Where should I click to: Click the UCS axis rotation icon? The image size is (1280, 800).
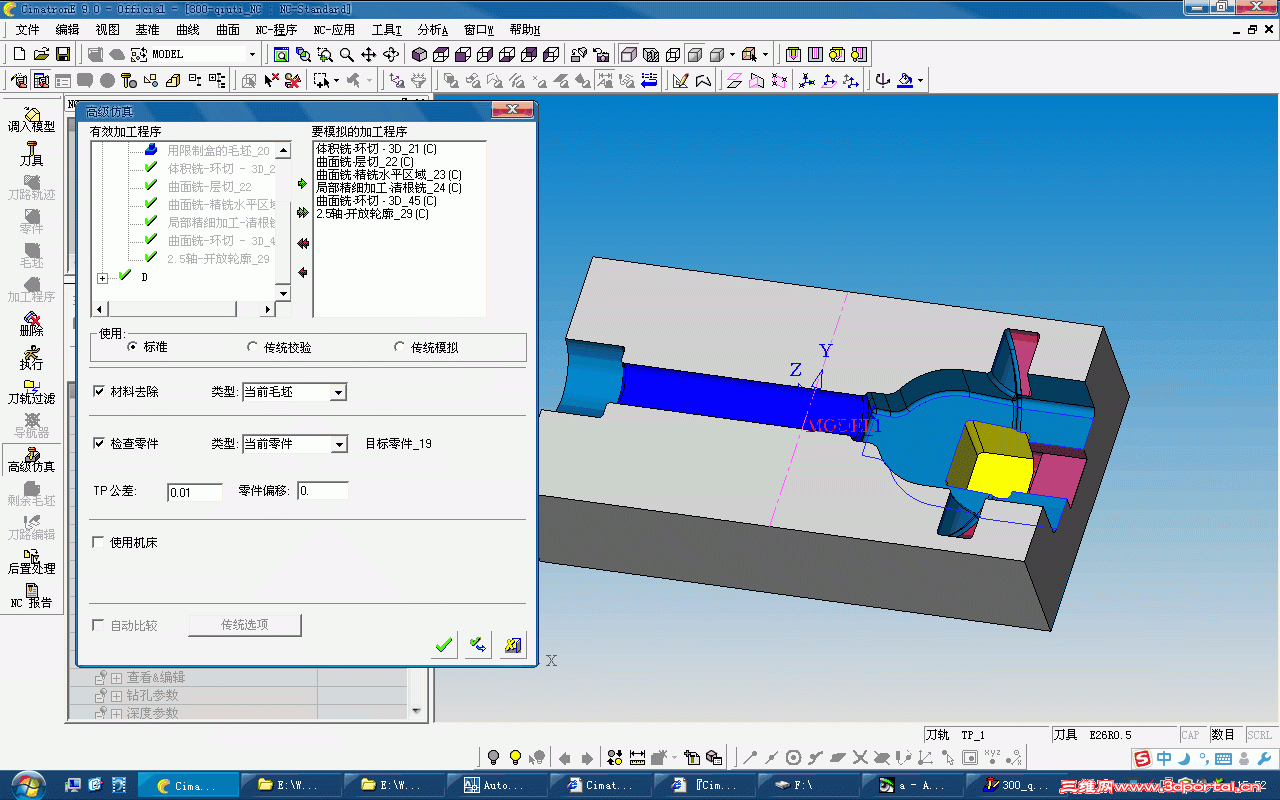[x=882, y=80]
